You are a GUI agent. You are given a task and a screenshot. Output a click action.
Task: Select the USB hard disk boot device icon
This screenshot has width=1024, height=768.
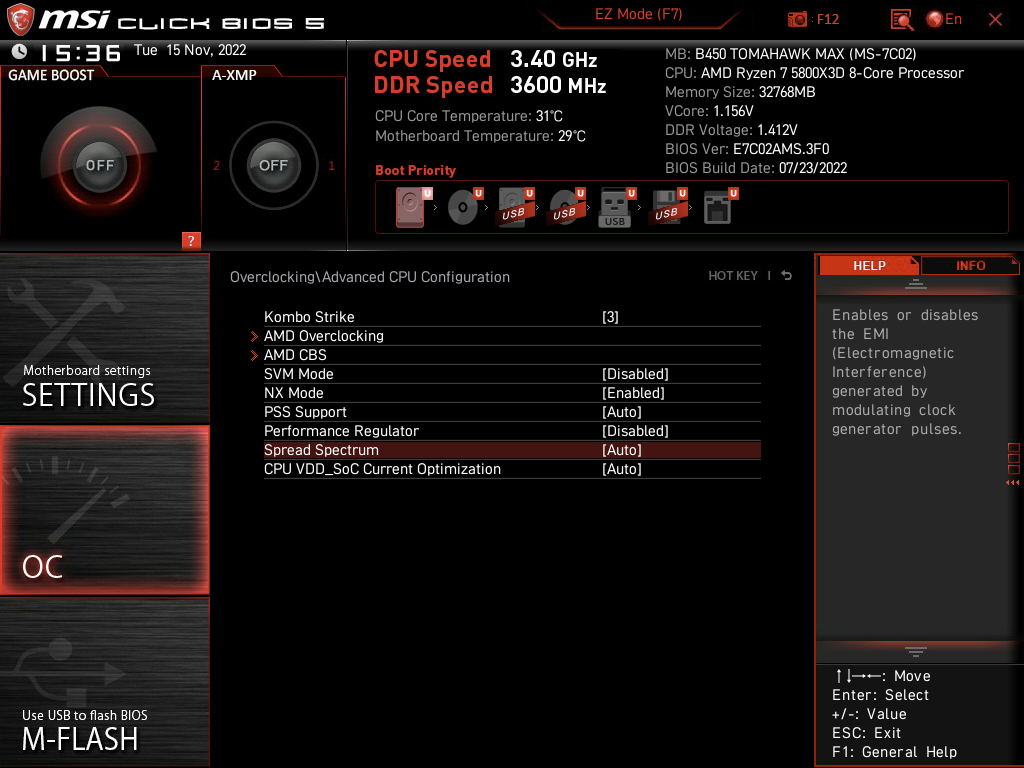(515, 207)
